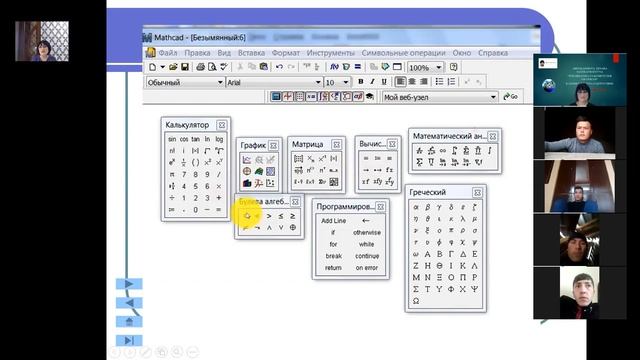This screenshot has width=640, height=360.
Task: Insert the capital Omega Ω letter
Action: 416,301
